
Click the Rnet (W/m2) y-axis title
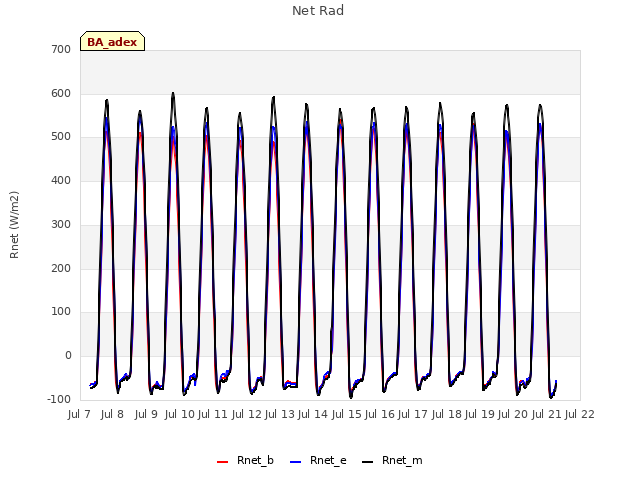14,225
